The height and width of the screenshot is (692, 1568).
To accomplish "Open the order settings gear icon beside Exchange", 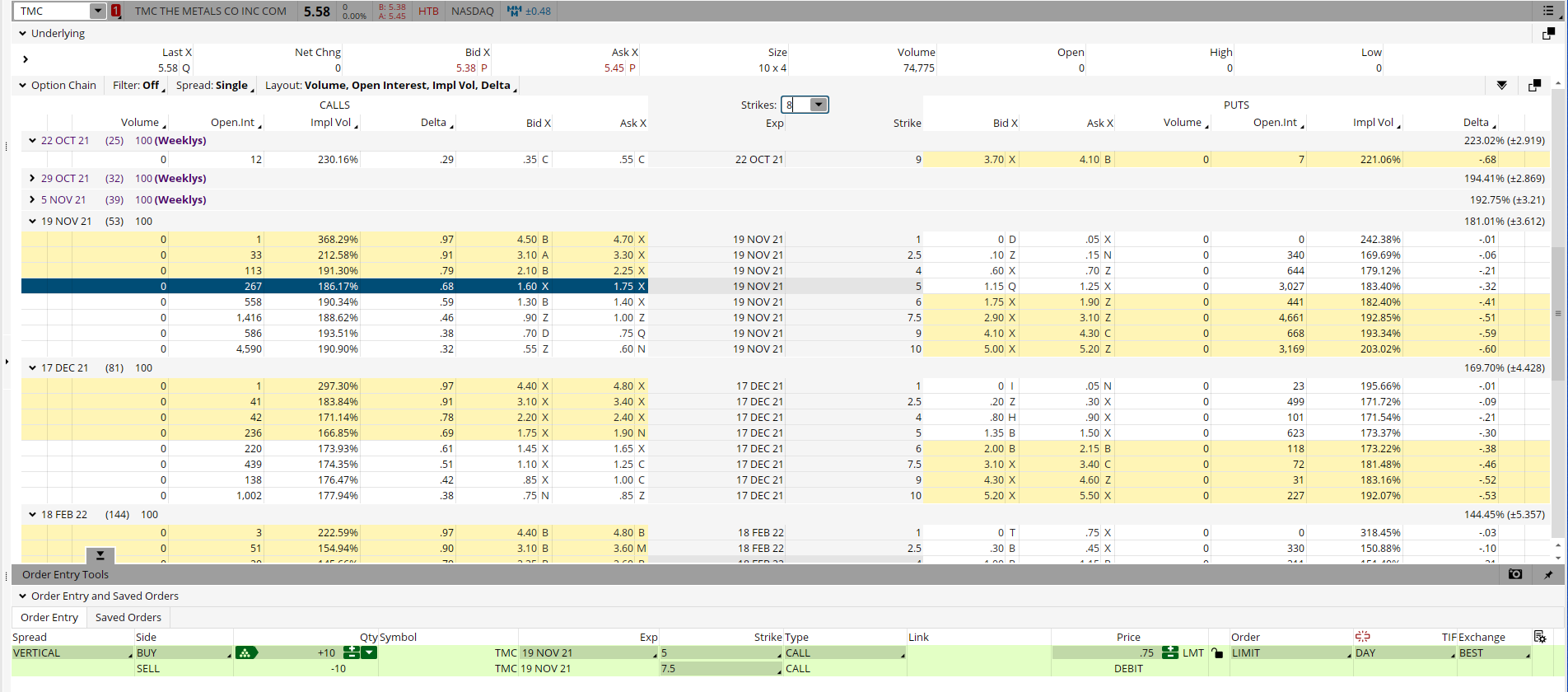I will [x=1540, y=637].
